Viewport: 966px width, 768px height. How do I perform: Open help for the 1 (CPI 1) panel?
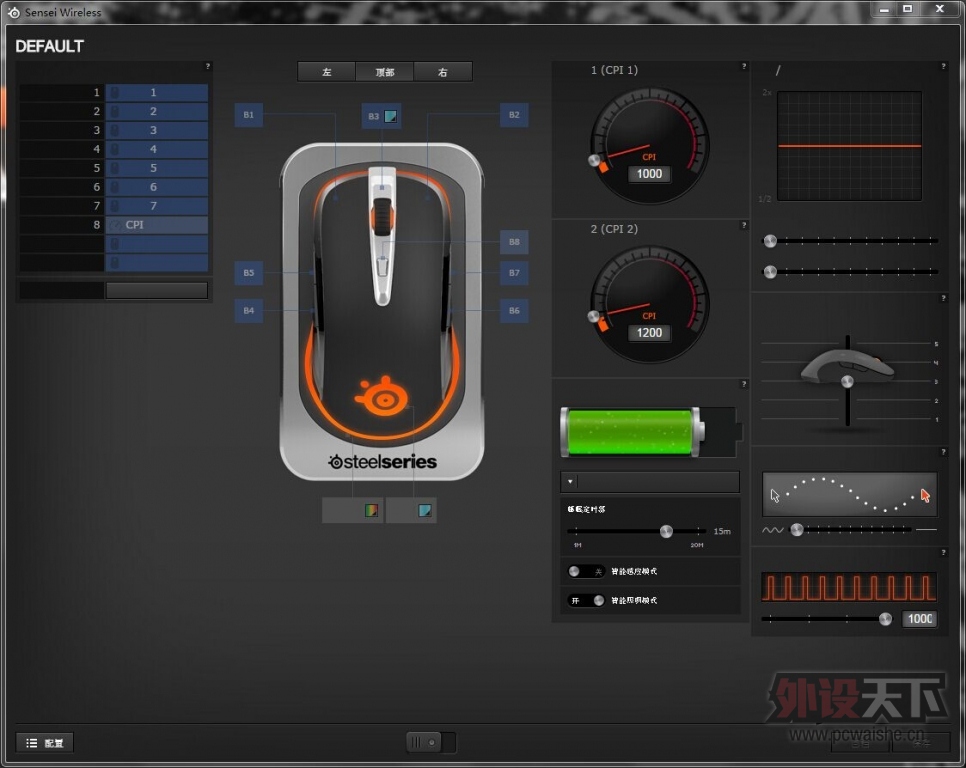744,66
